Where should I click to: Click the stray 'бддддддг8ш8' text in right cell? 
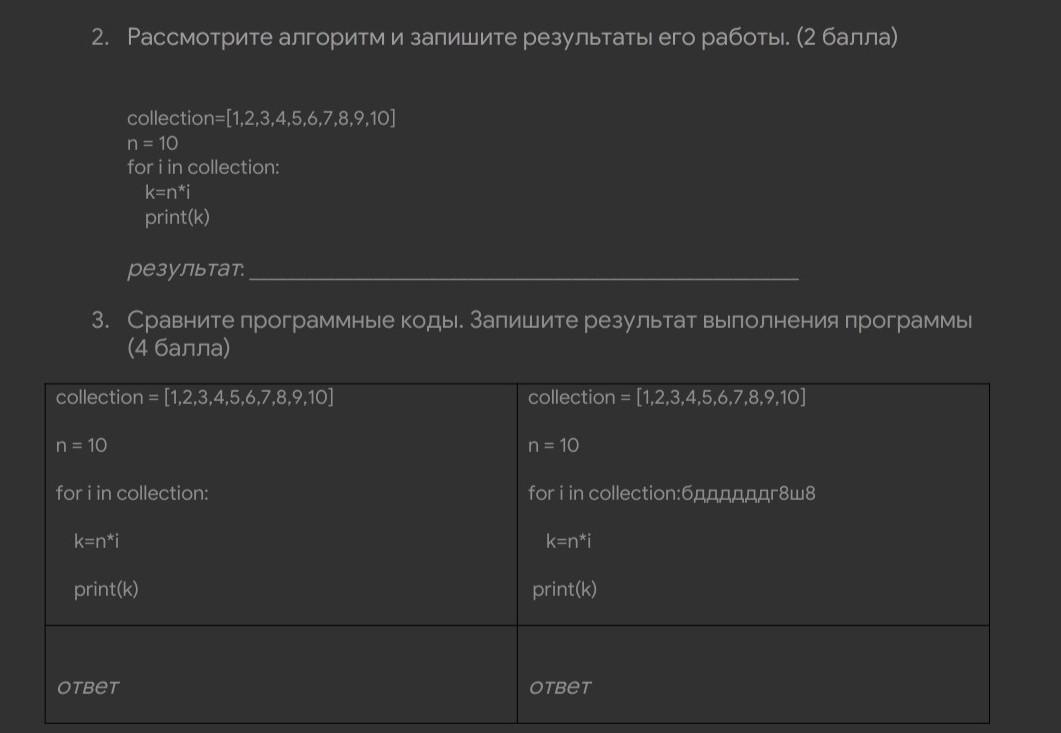tap(748, 493)
